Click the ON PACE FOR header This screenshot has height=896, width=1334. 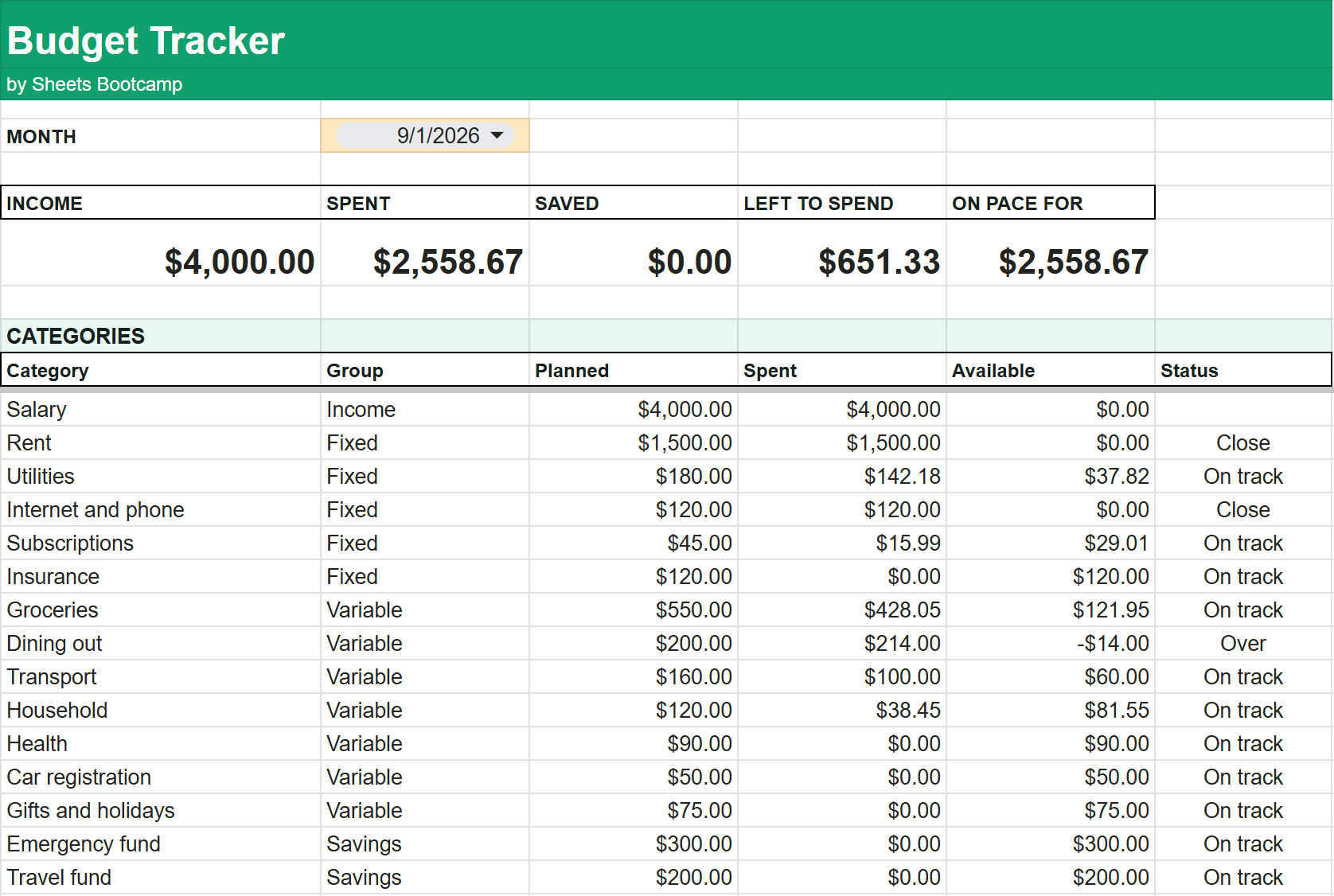[x=1051, y=203]
